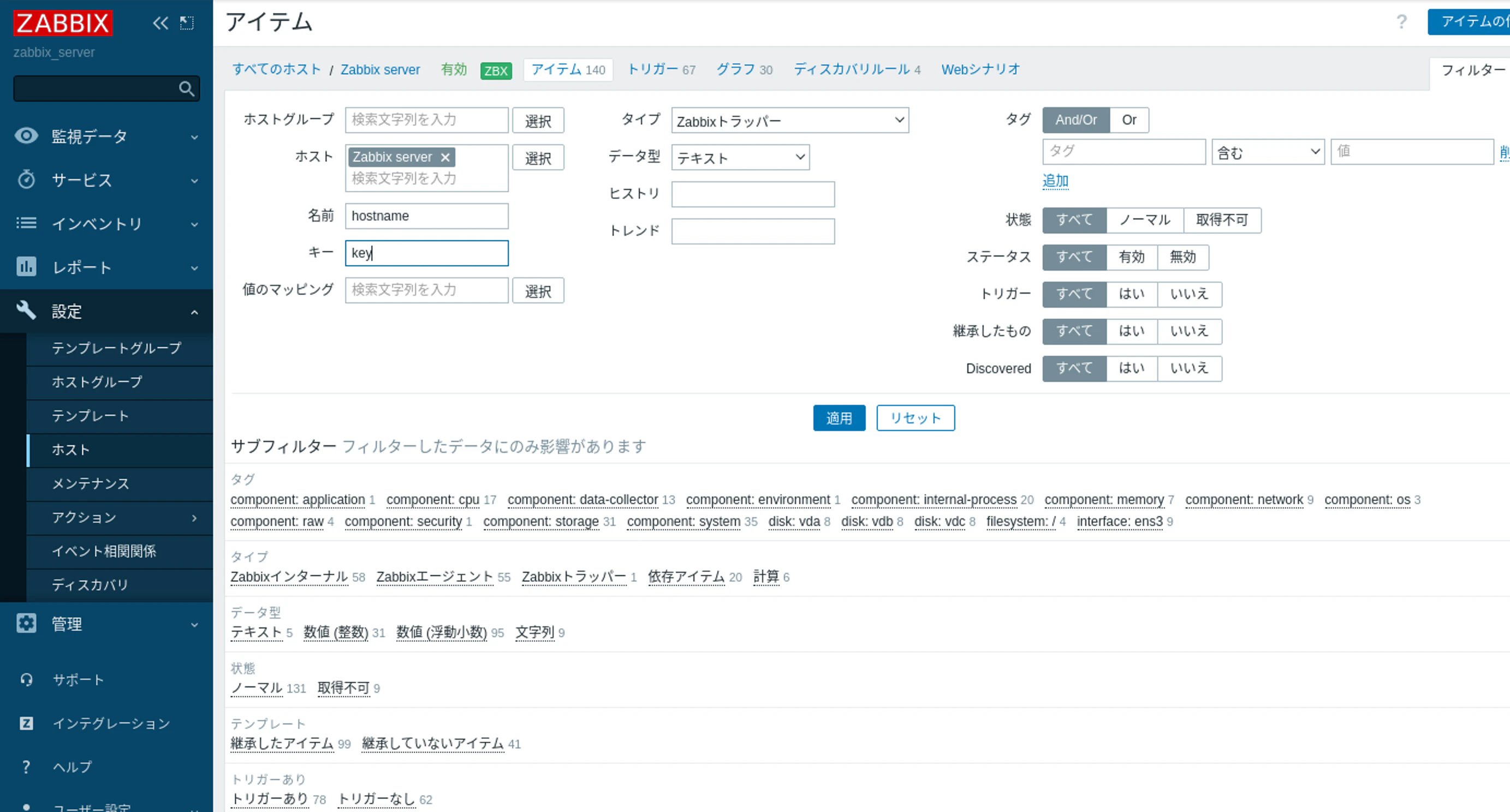Select Or tag evaluation

pos(1129,120)
